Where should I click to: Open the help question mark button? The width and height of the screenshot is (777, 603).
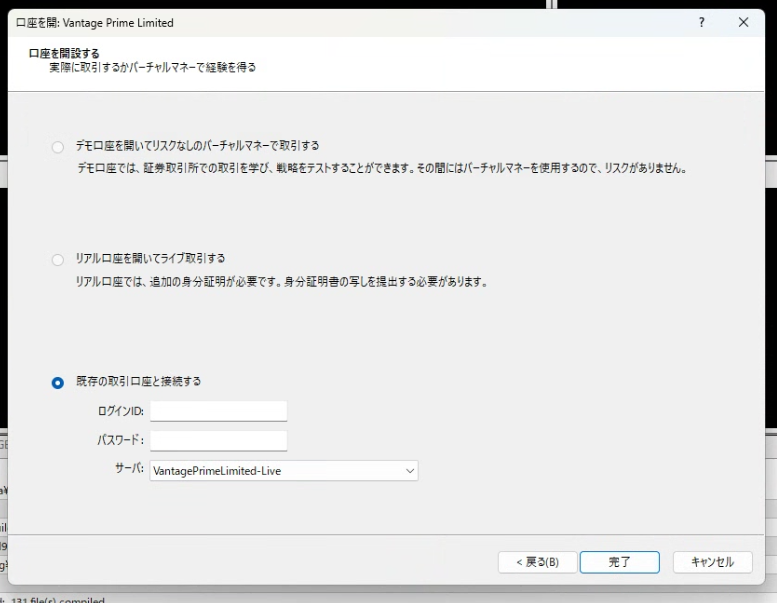702,22
